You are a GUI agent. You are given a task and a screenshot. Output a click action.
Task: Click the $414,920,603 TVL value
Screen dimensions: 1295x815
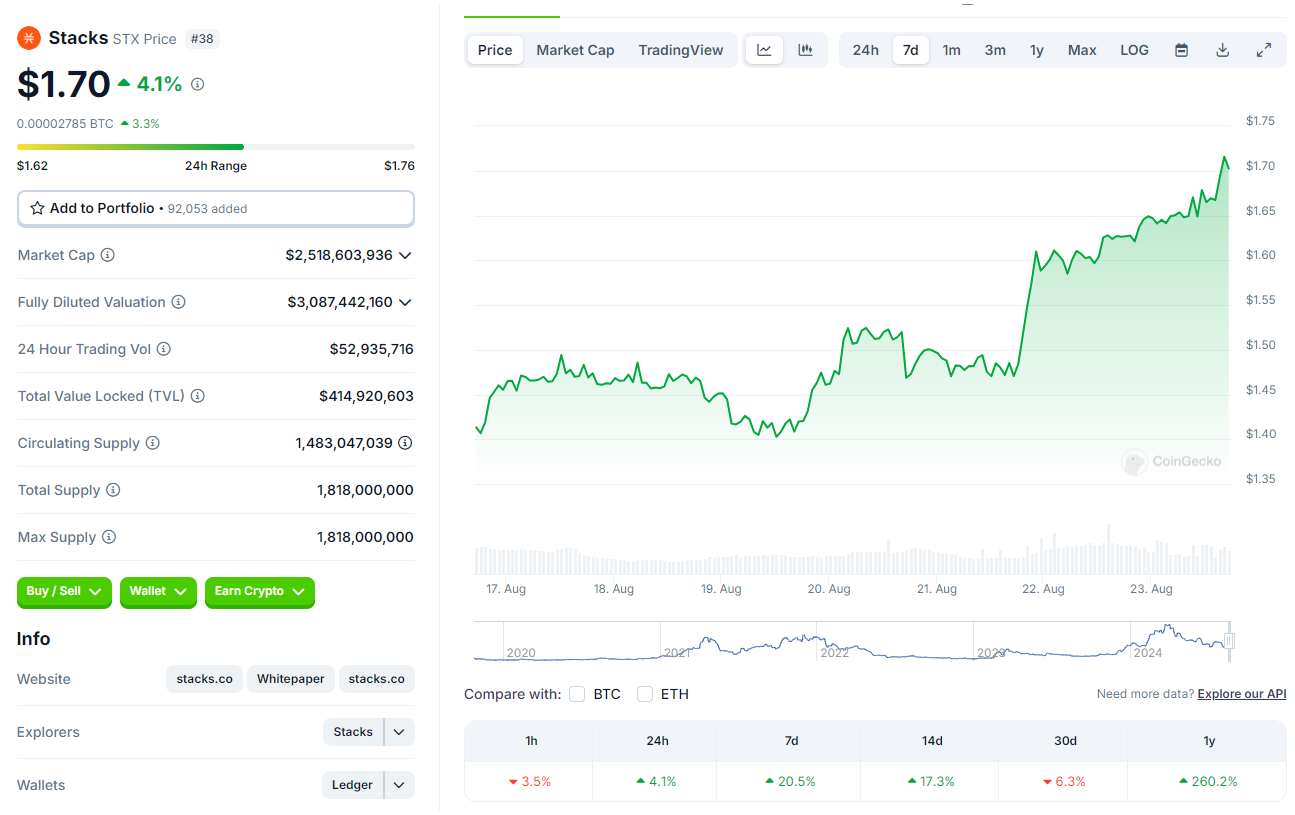point(366,396)
